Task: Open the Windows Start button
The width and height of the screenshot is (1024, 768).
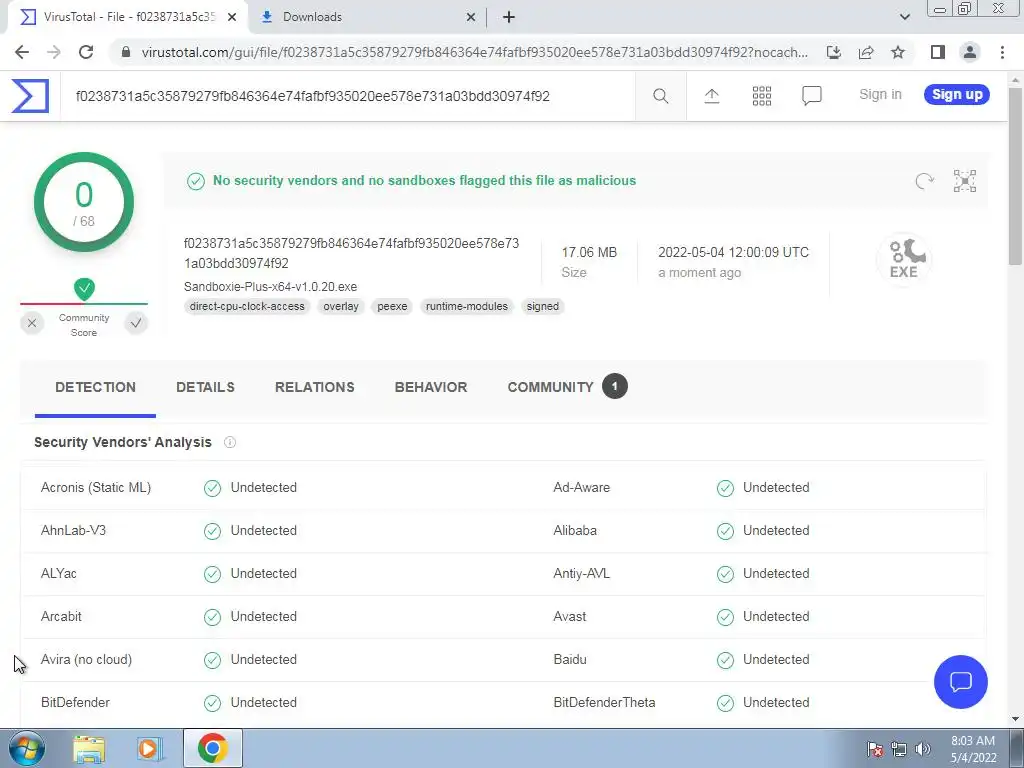Action: coord(26,748)
